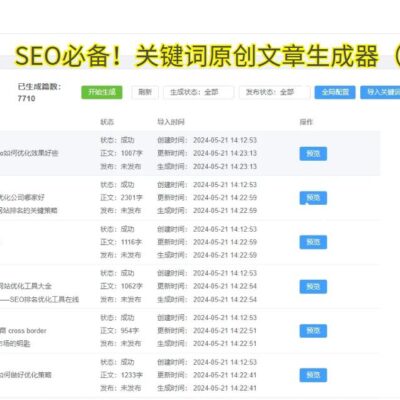Click 更新时间 2024-05-21 14:22:41

click(x=207, y=375)
